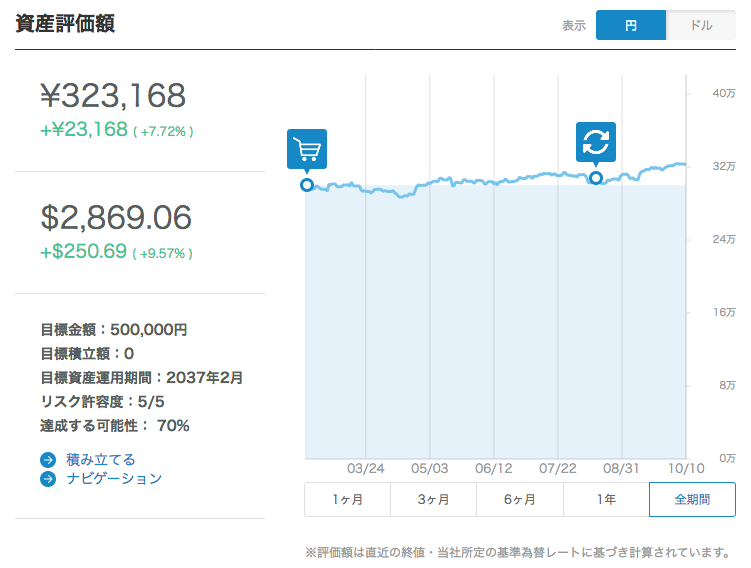The width and height of the screenshot is (751, 568).
Task: Select the 1年 time range
Action: click(x=606, y=500)
